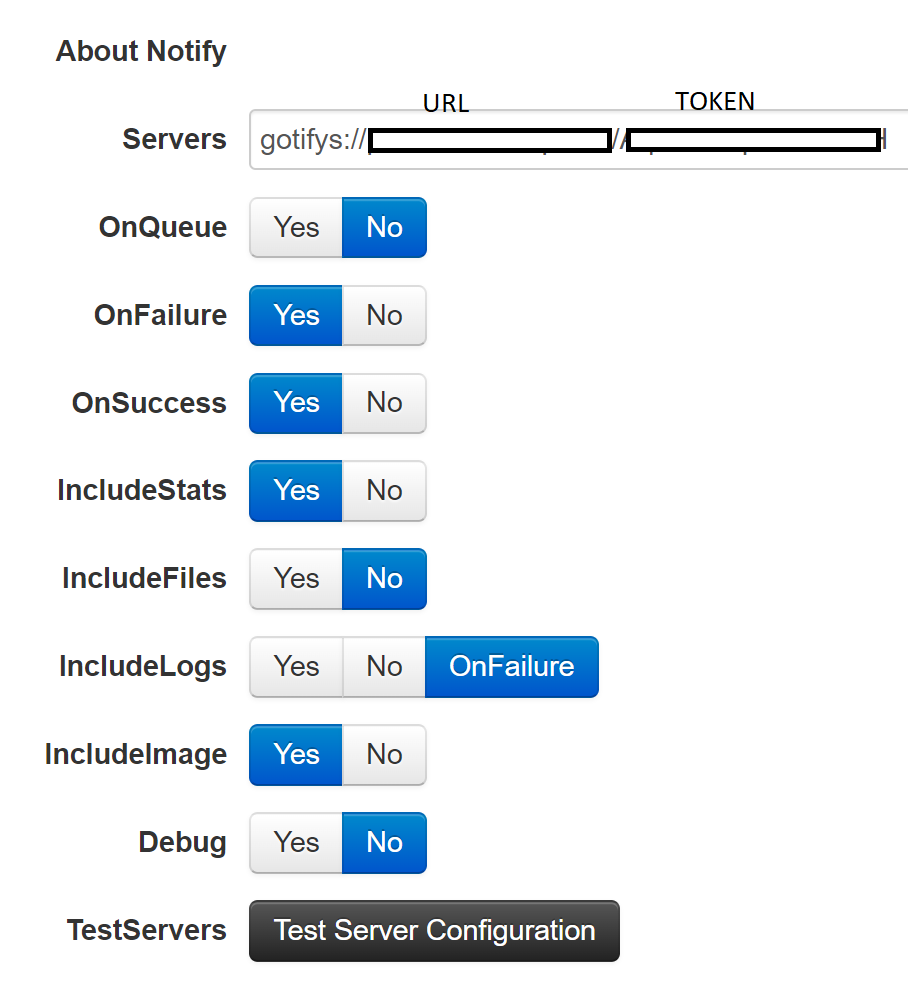This screenshot has width=908, height=998.
Task: Click Yes for OnFailure notifications
Action: click(x=295, y=315)
